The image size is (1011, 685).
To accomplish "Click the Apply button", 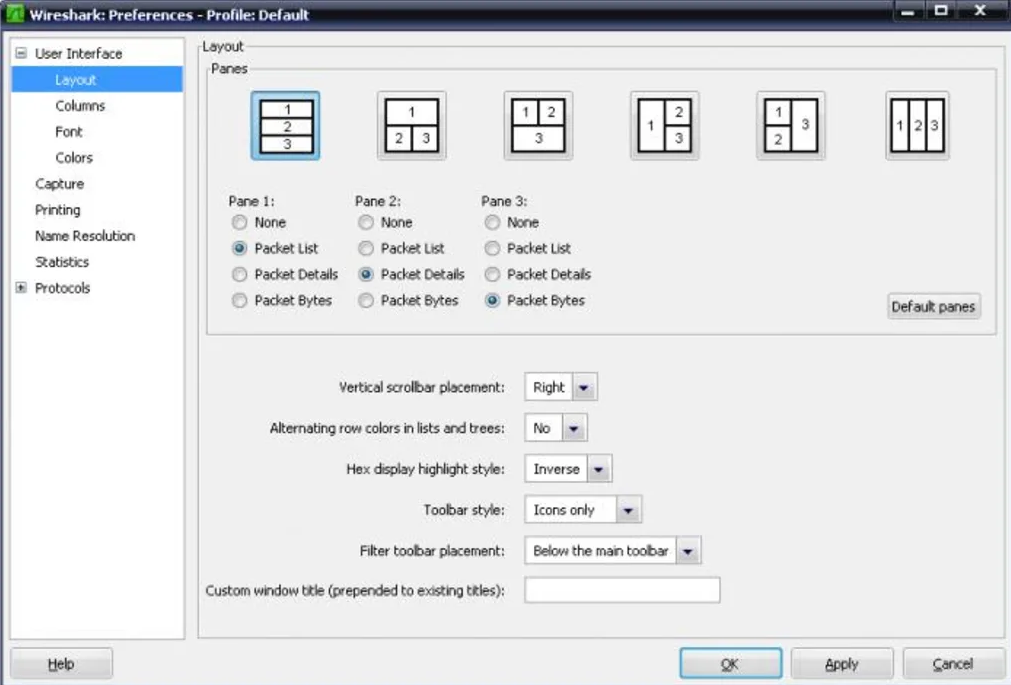I will [x=841, y=664].
